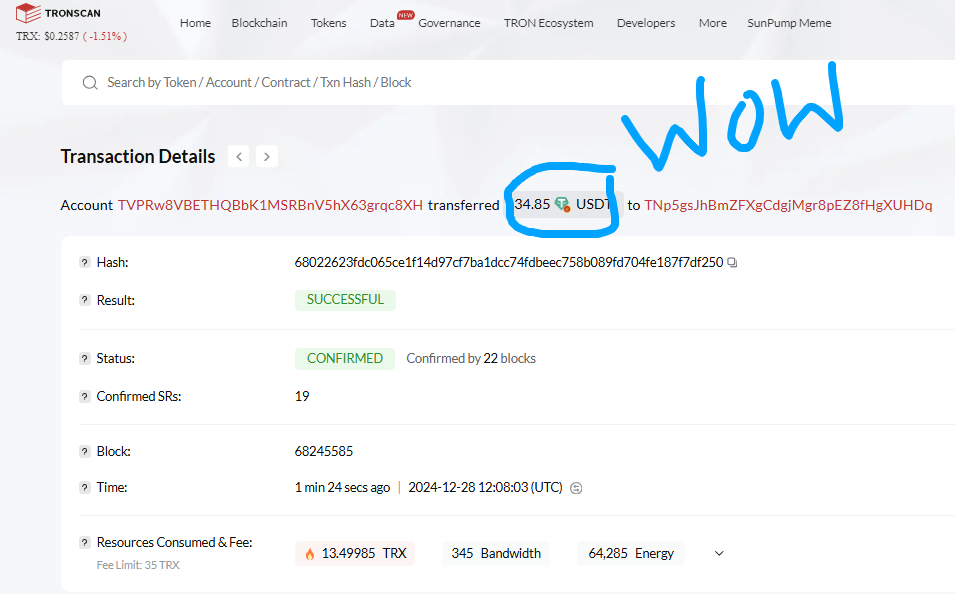The width and height of the screenshot is (955, 594).
Task: Click the Confirmed SRs value 19
Action: pos(302,397)
